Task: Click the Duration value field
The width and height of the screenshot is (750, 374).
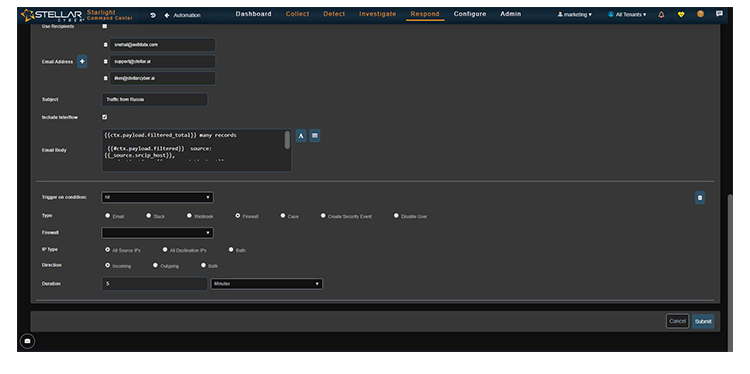Action: click(x=155, y=284)
